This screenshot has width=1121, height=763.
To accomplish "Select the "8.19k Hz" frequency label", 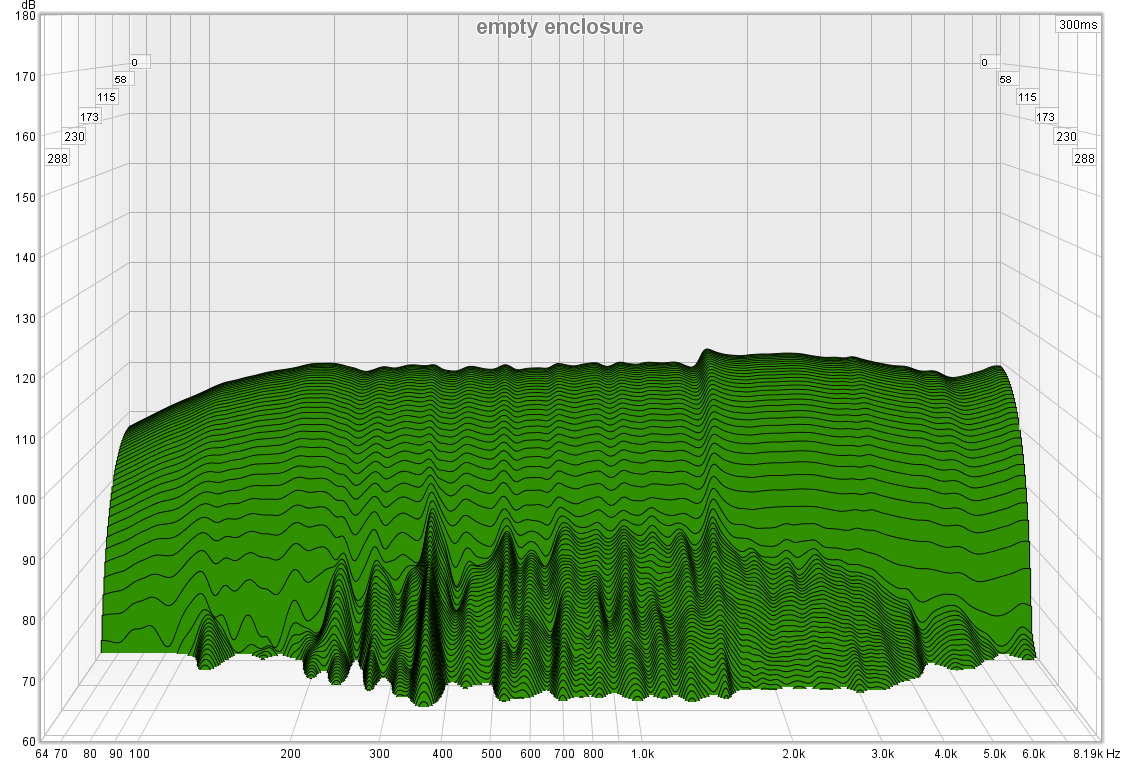I will coord(1097,754).
